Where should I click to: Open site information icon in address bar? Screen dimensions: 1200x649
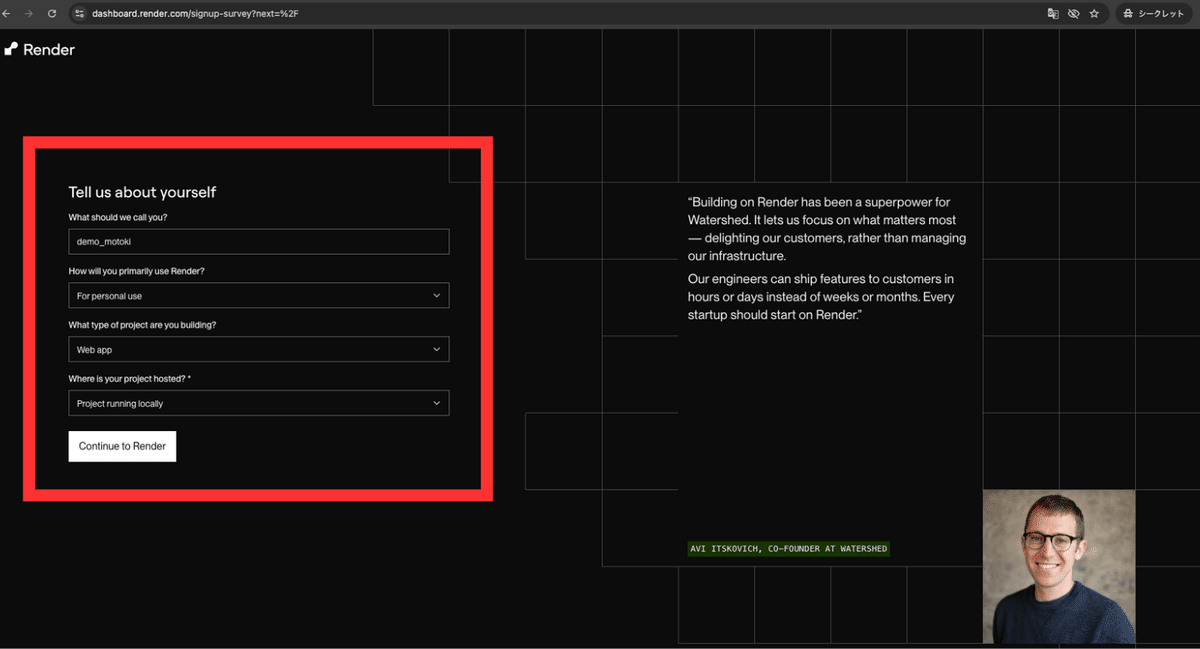(x=80, y=14)
